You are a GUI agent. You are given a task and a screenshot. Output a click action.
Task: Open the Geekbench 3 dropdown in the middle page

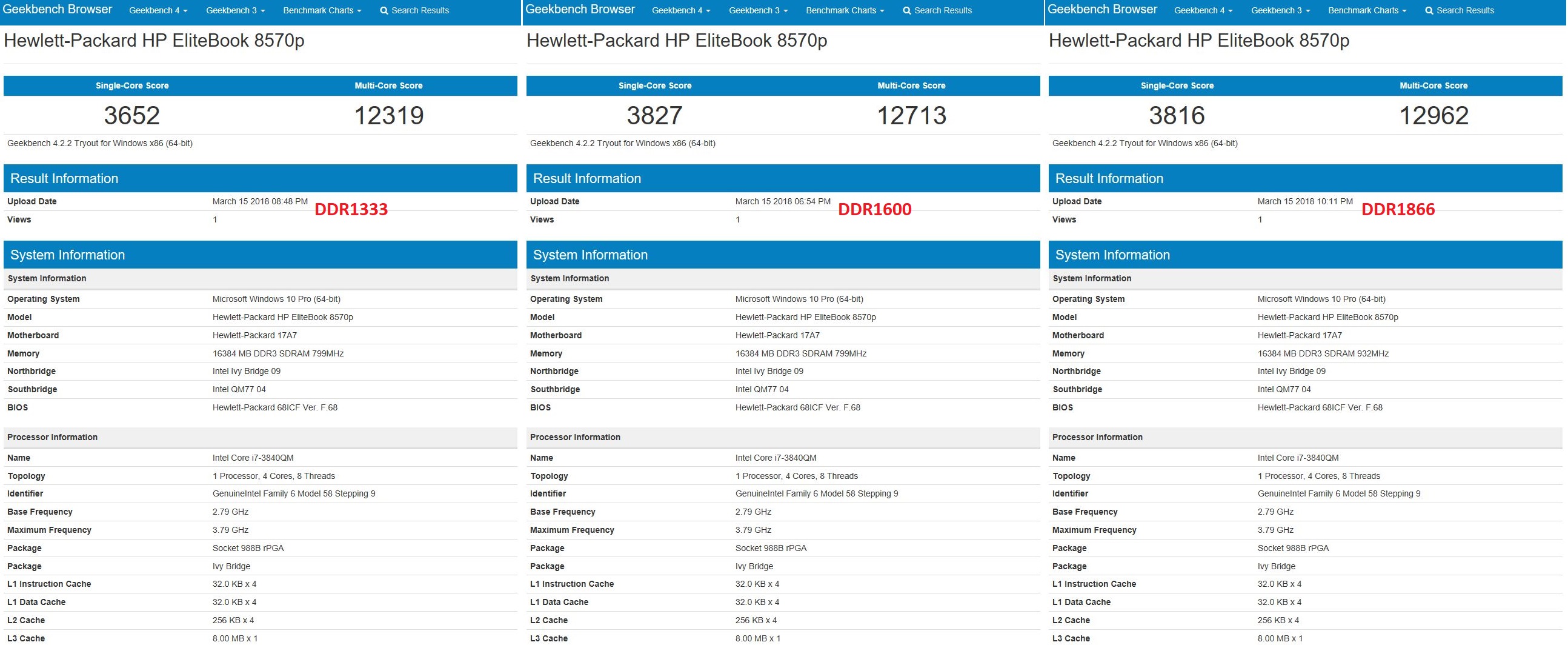(x=759, y=10)
